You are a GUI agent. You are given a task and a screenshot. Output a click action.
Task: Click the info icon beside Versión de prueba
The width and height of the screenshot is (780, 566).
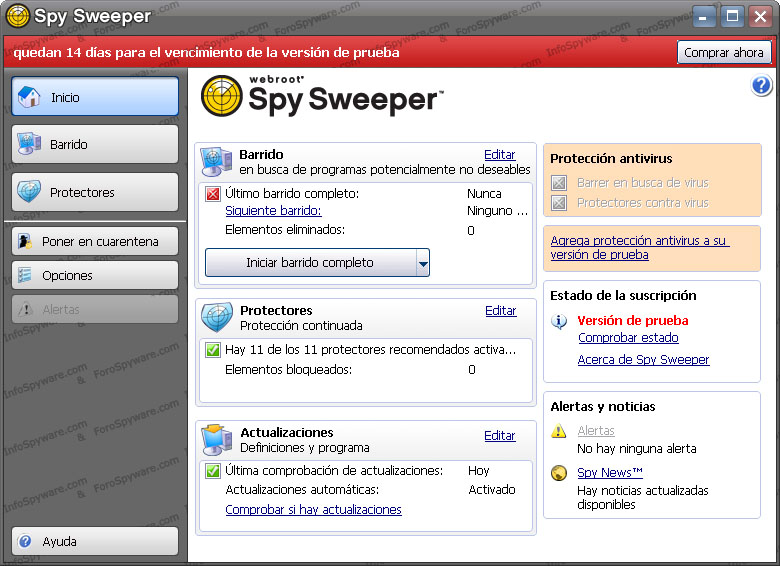pyautogui.click(x=559, y=321)
